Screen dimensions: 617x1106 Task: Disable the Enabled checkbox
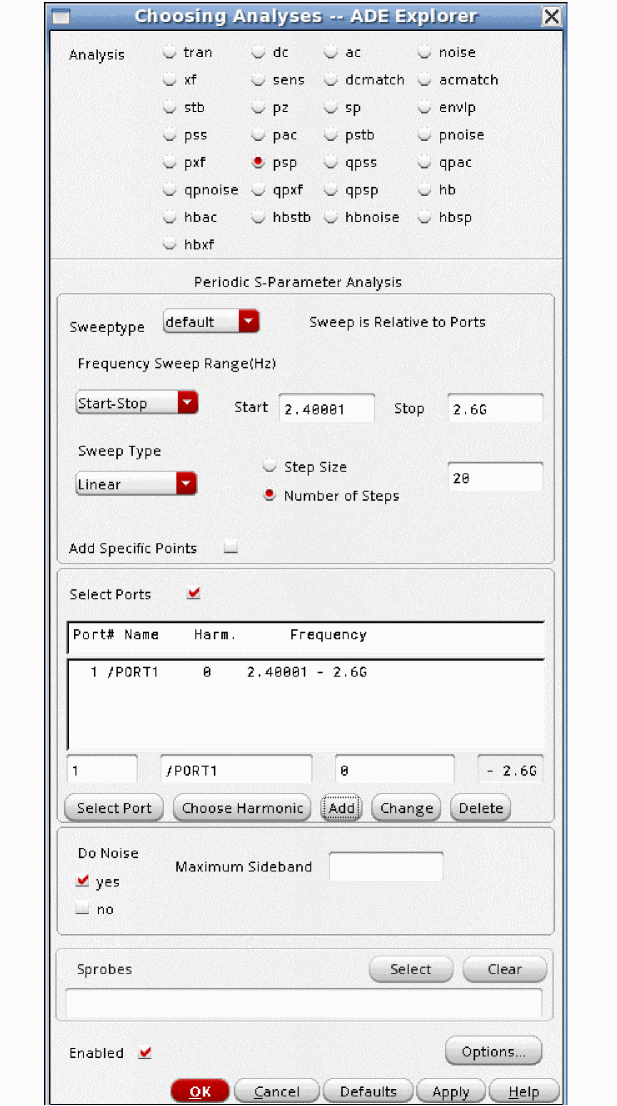(x=146, y=1053)
